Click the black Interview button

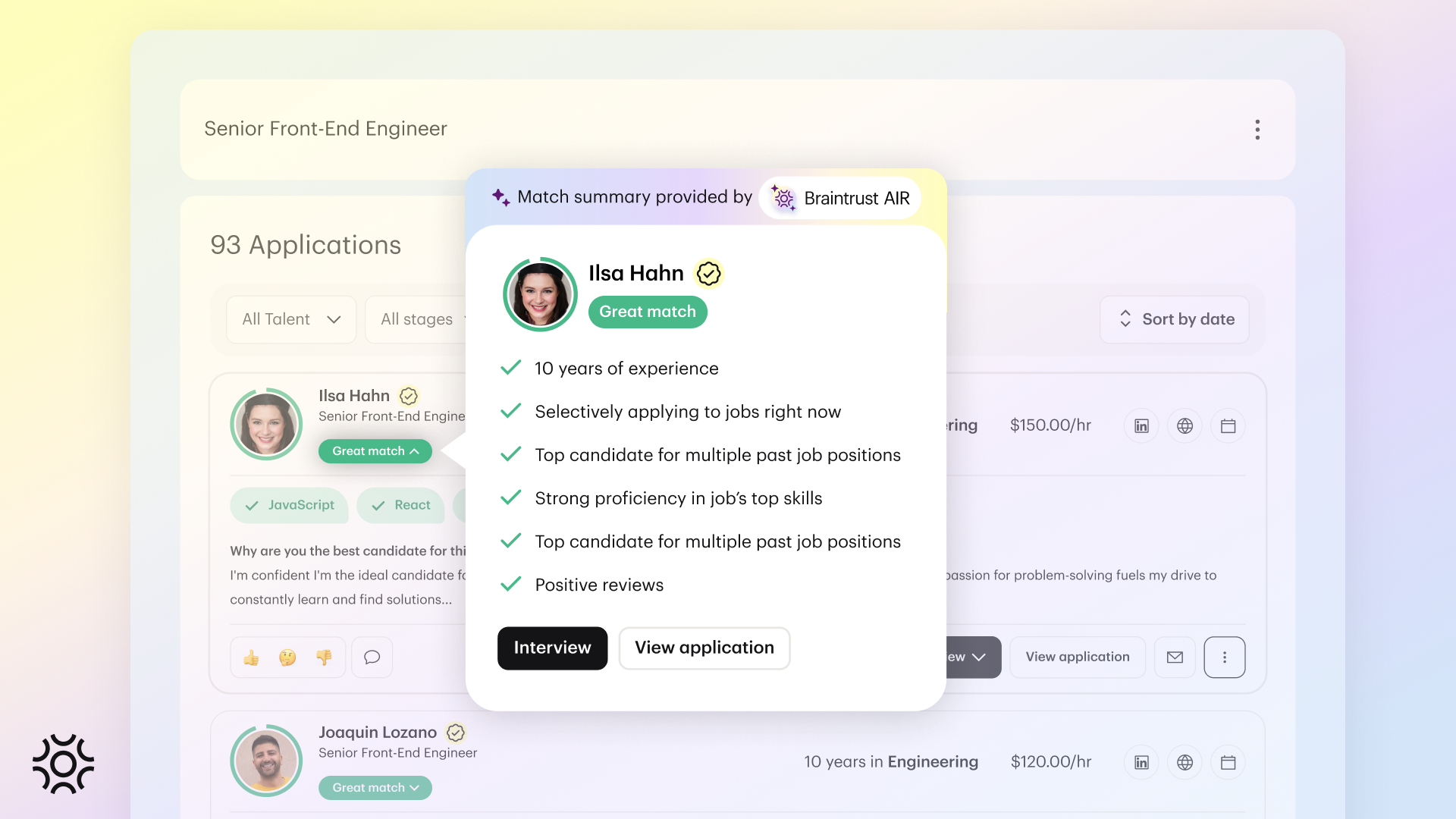[x=552, y=648]
